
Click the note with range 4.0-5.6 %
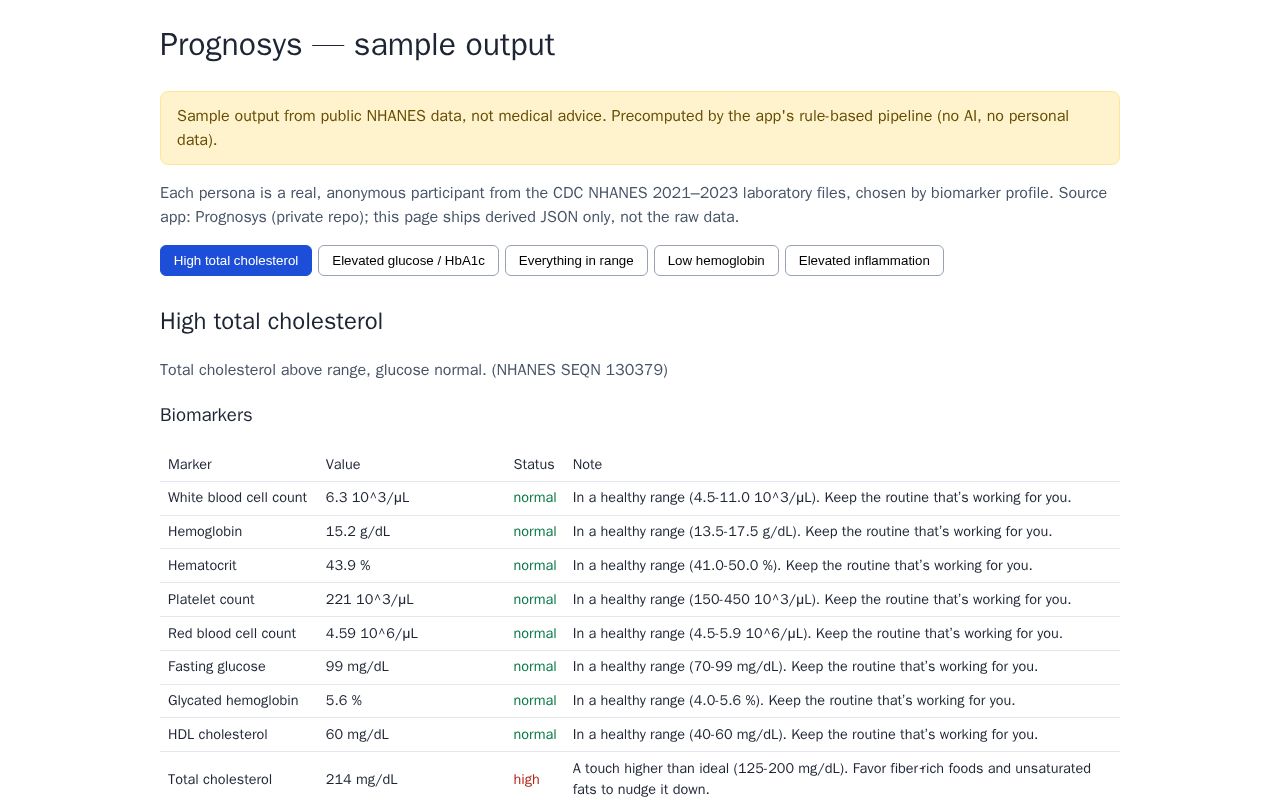coord(794,701)
